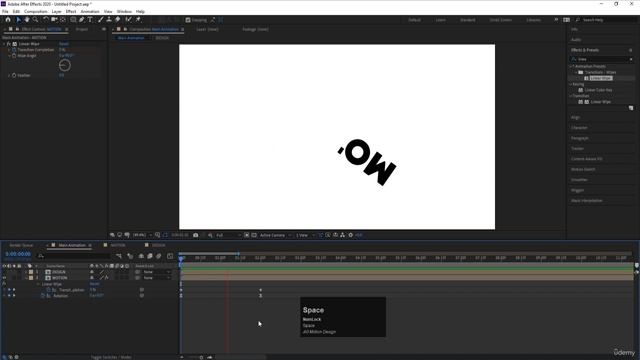Screen dimensions: 640x360
Task: Select the Selection arrow tool
Action: (18, 20)
